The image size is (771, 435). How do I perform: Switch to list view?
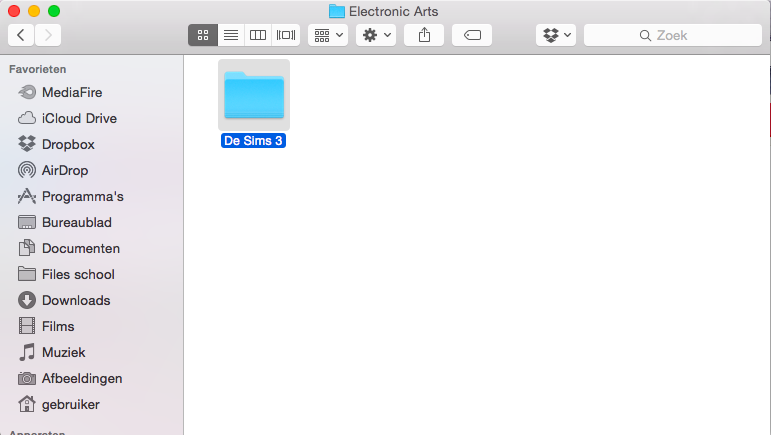[231, 35]
